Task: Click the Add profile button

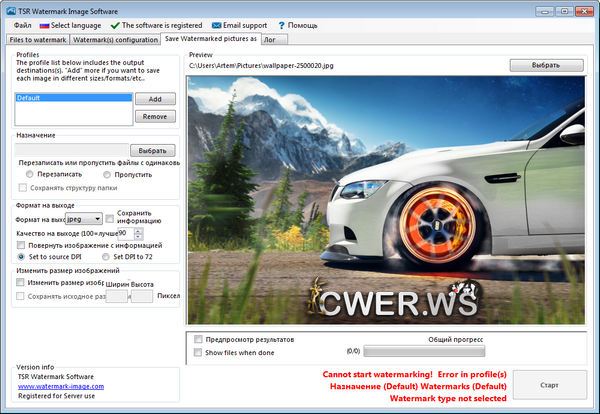Action: click(154, 99)
